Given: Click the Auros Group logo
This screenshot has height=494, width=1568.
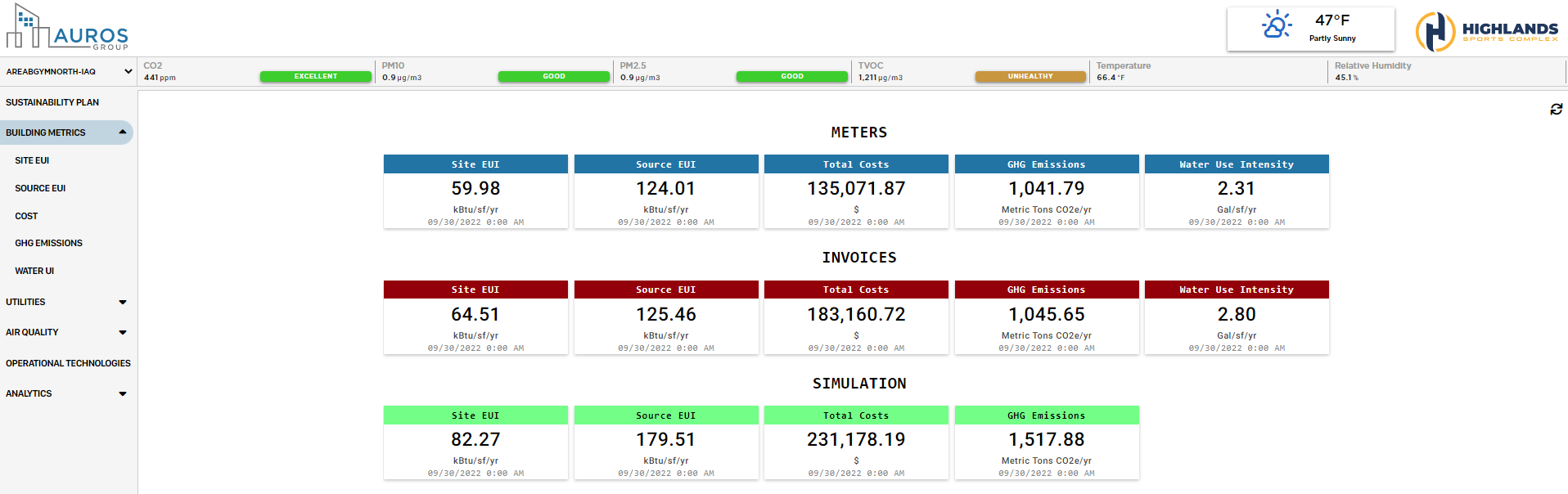Looking at the screenshot, I should tap(67, 28).
